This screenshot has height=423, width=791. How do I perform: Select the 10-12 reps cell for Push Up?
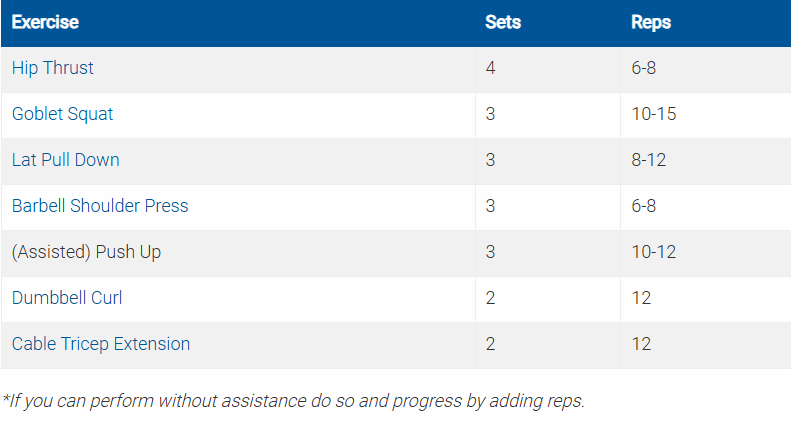coord(653,252)
